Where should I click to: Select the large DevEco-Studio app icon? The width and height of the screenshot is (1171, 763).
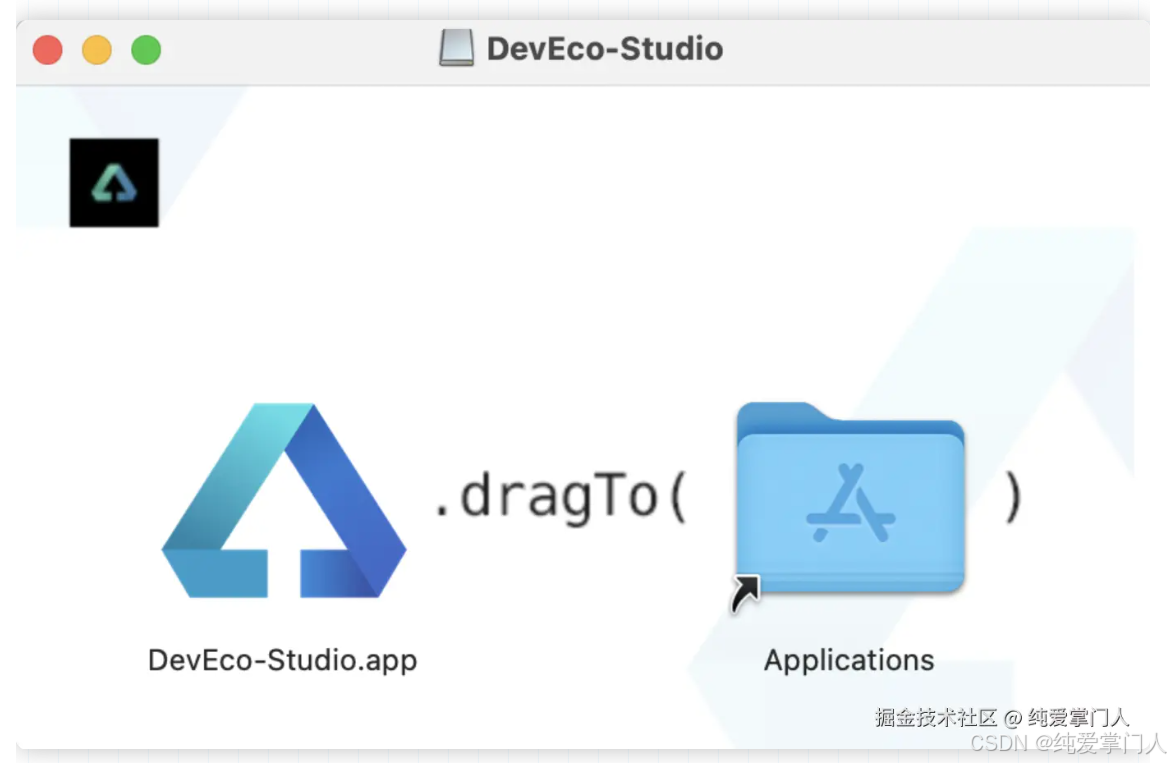point(284,500)
